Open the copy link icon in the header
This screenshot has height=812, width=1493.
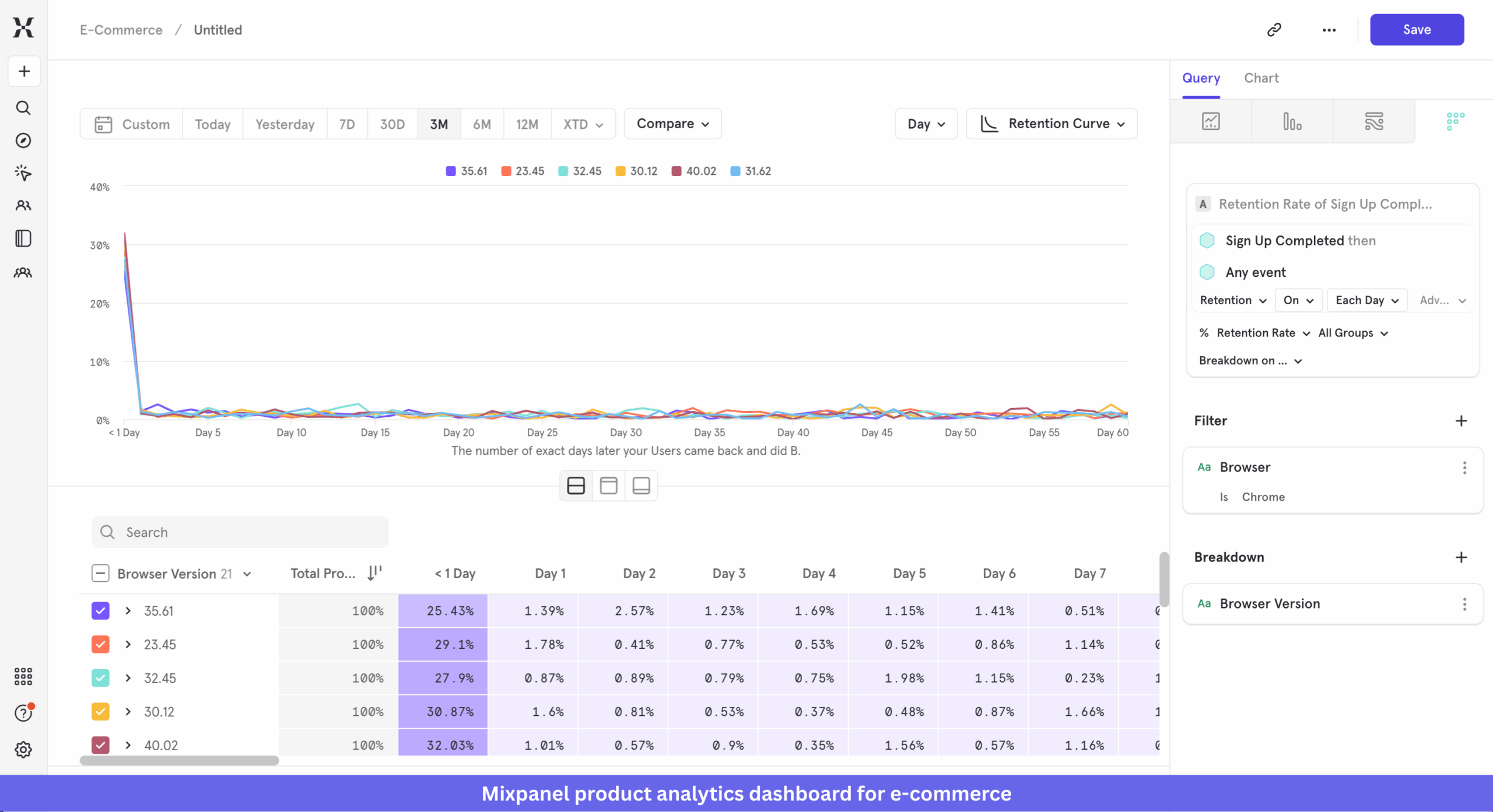coord(1274,29)
